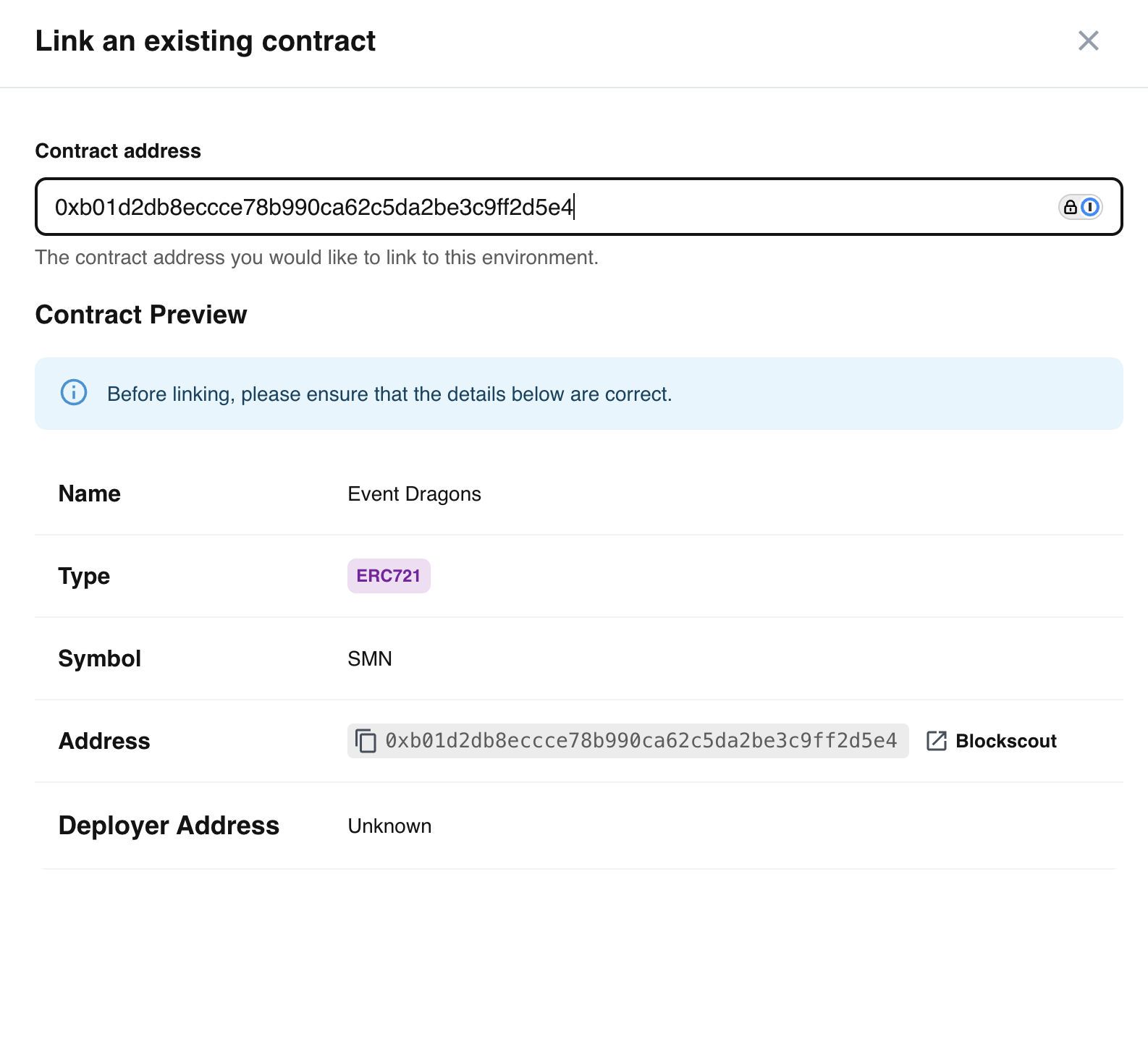Click the address hash in preview row
Viewport: 1148px width, 1039px height.
coord(641,741)
